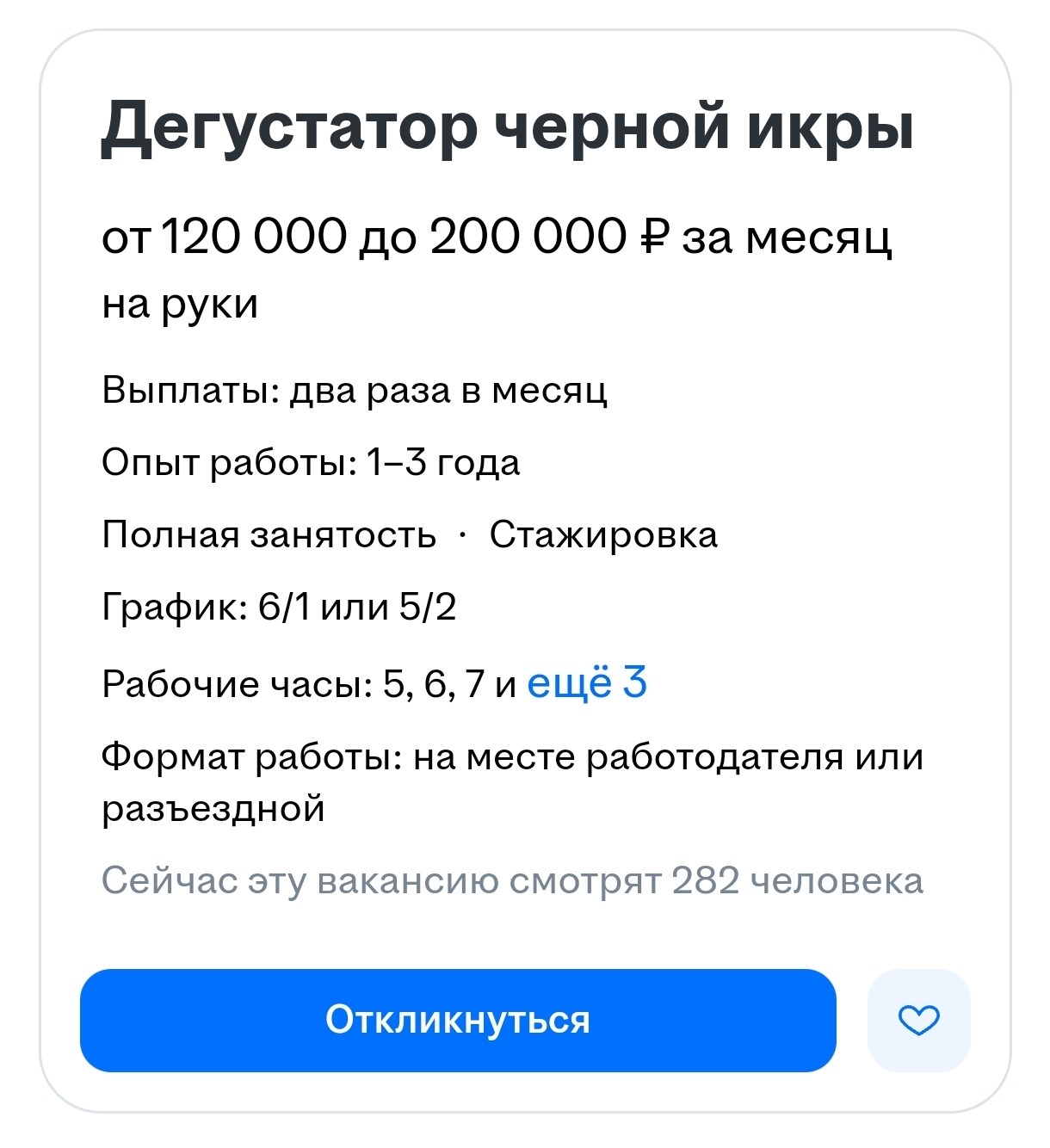Click the на руки salary note
The height and width of the screenshot is (1148, 1050).
click(180, 305)
